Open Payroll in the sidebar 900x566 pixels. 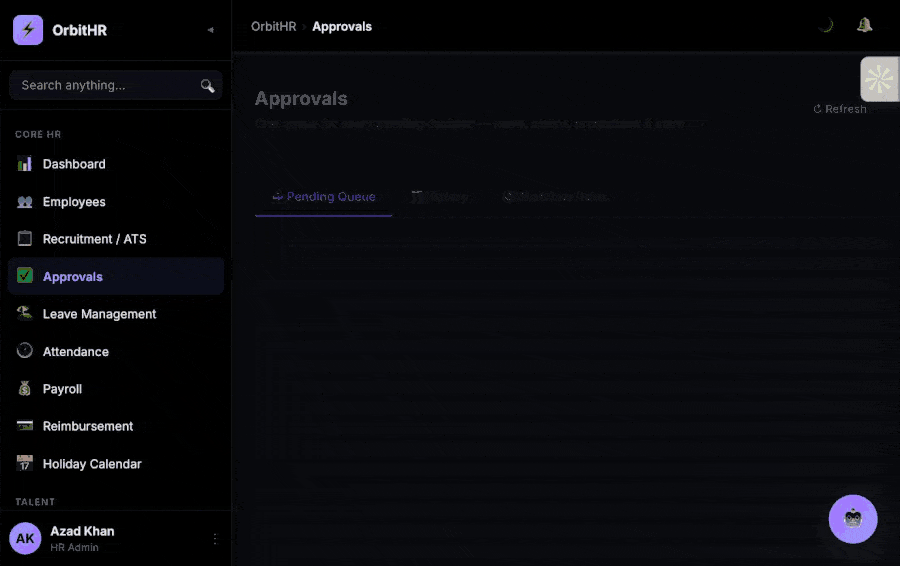click(x=115, y=389)
